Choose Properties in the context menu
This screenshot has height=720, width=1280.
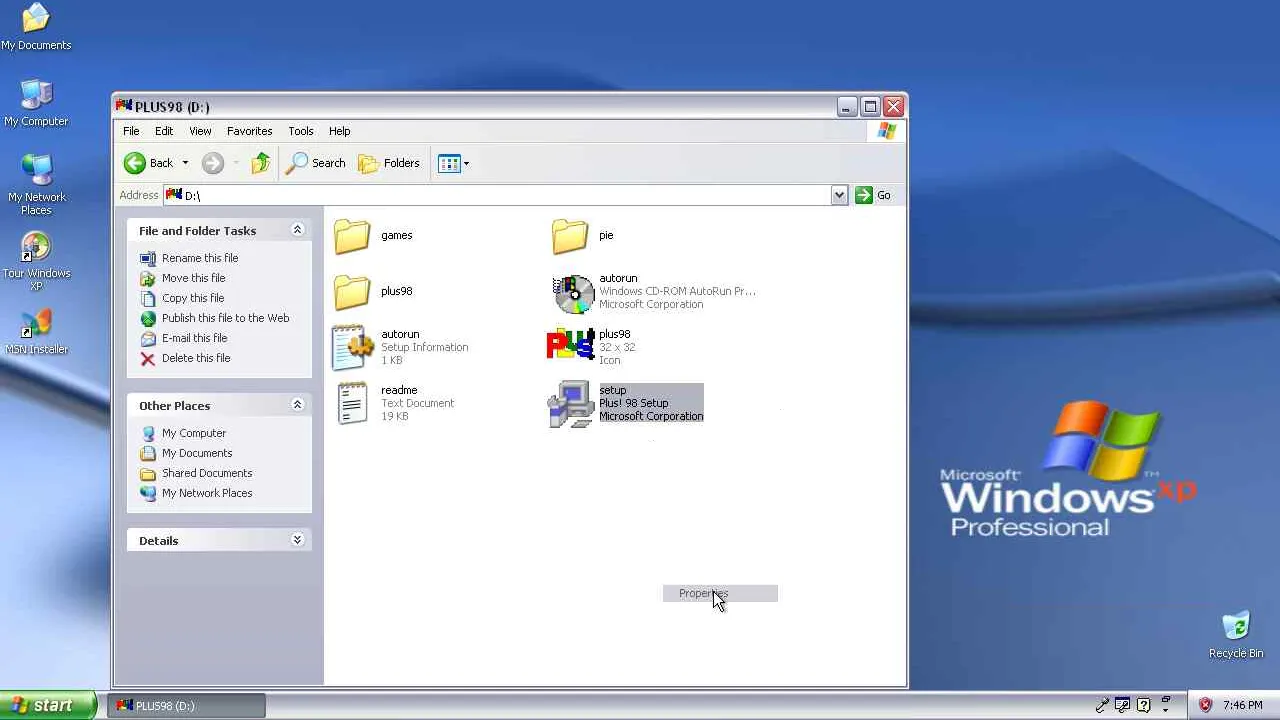pos(720,594)
